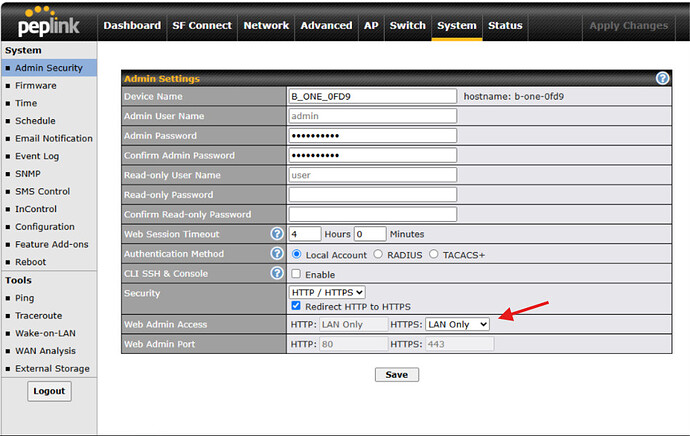
Task: Open SMS Control in sidebar
Action: click(43, 191)
